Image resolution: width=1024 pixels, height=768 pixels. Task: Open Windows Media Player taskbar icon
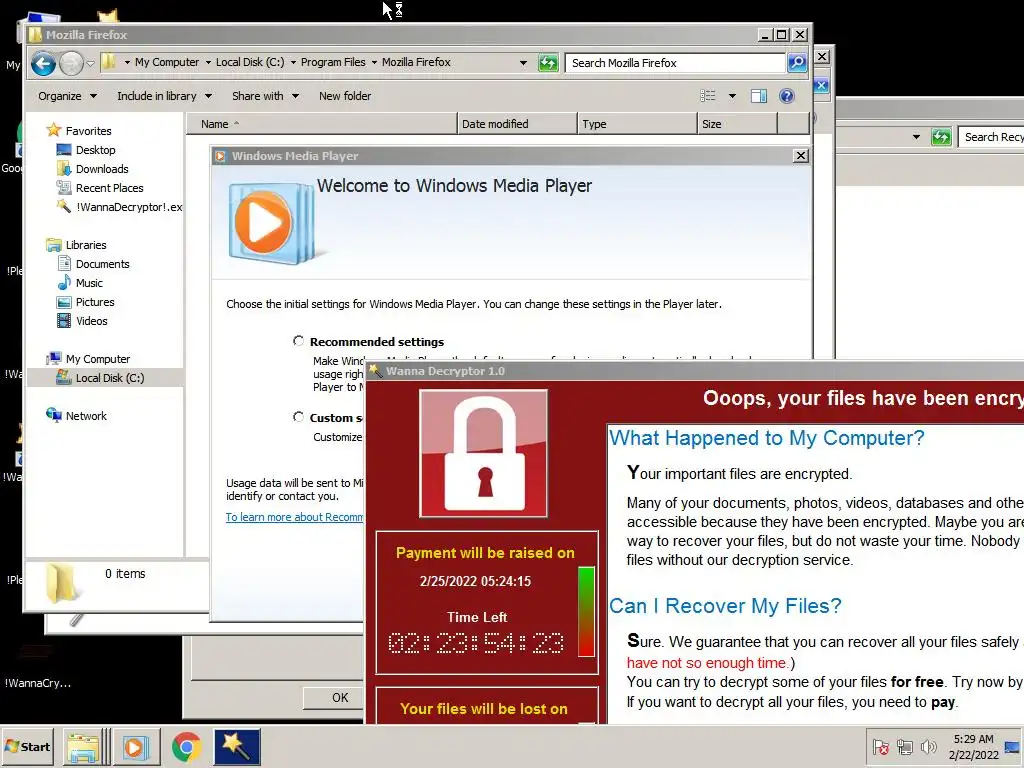137,747
